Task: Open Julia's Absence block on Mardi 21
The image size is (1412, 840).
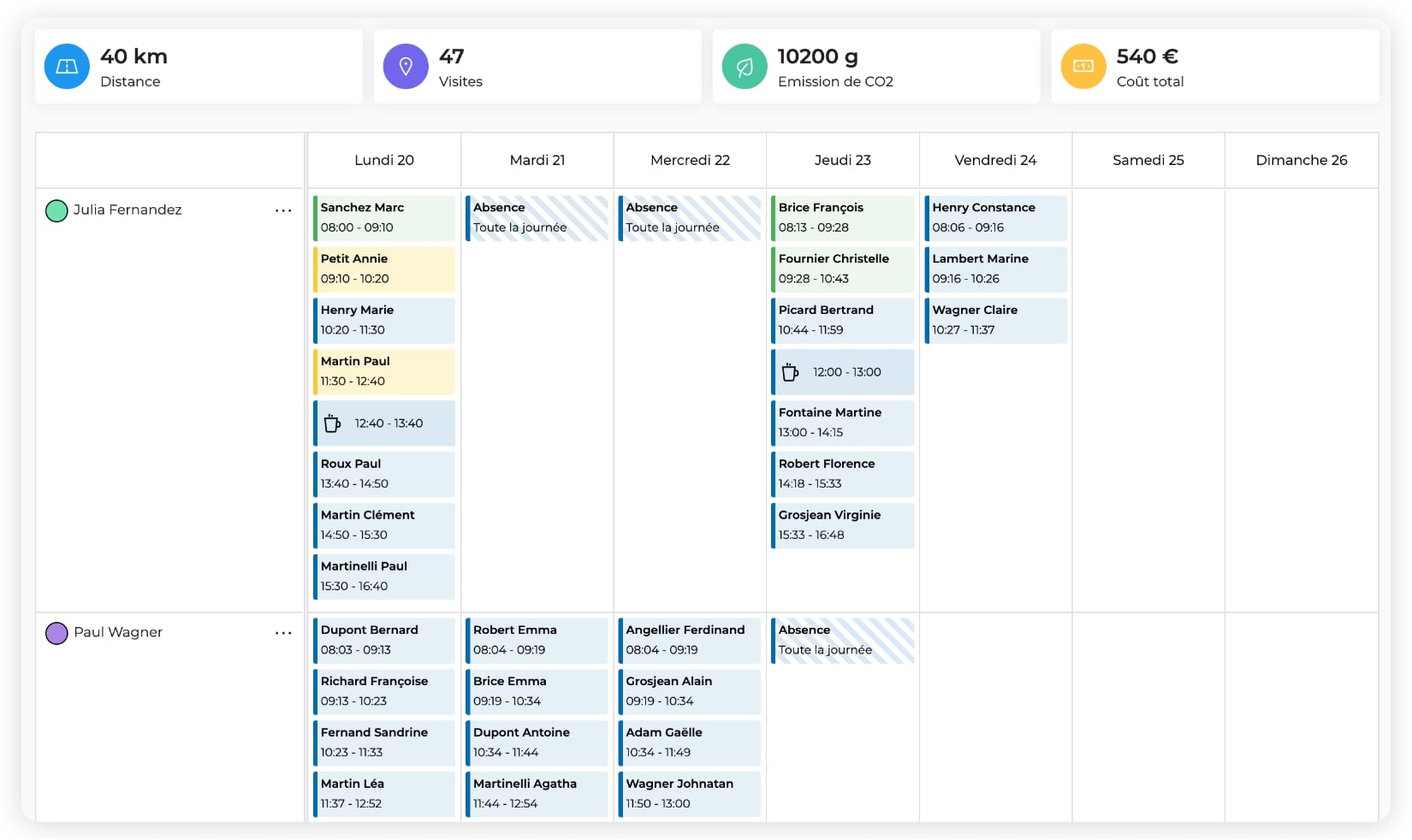Action: coord(537,218)
